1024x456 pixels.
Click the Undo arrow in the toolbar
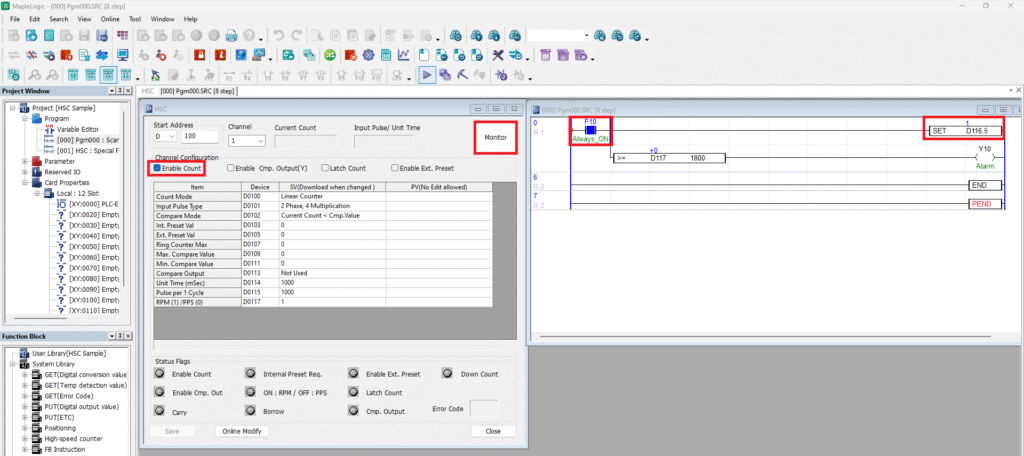[x=278, y=36]
